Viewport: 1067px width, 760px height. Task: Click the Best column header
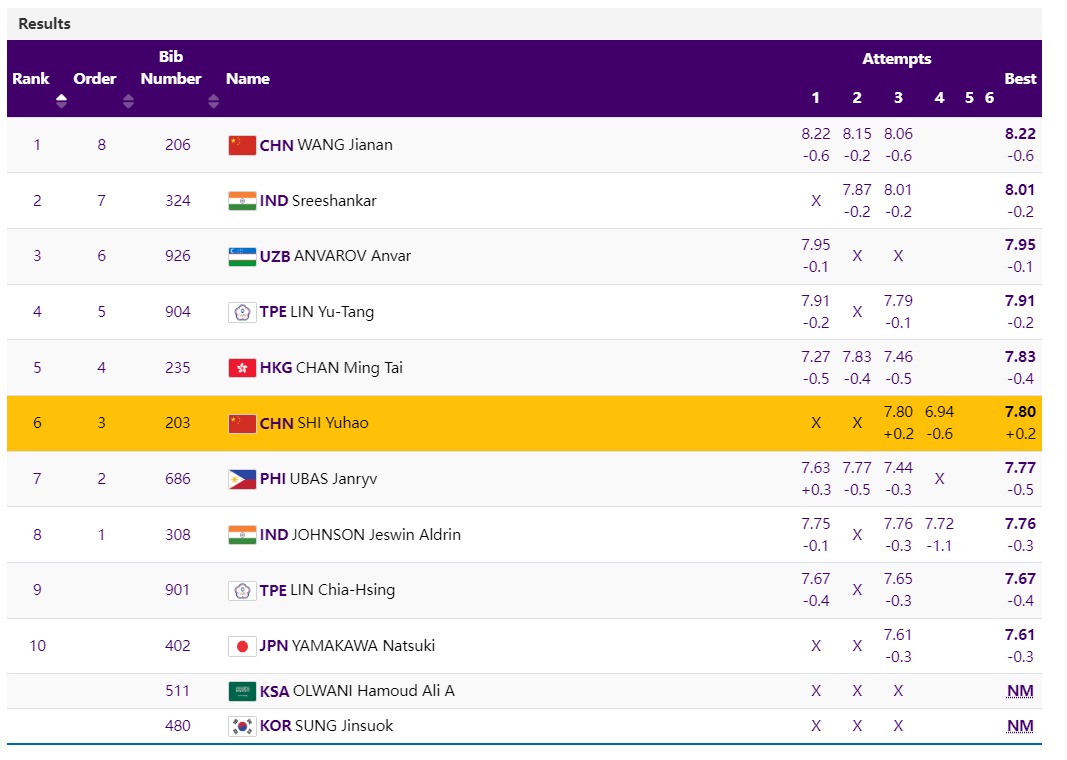[x=1020, y=79]
